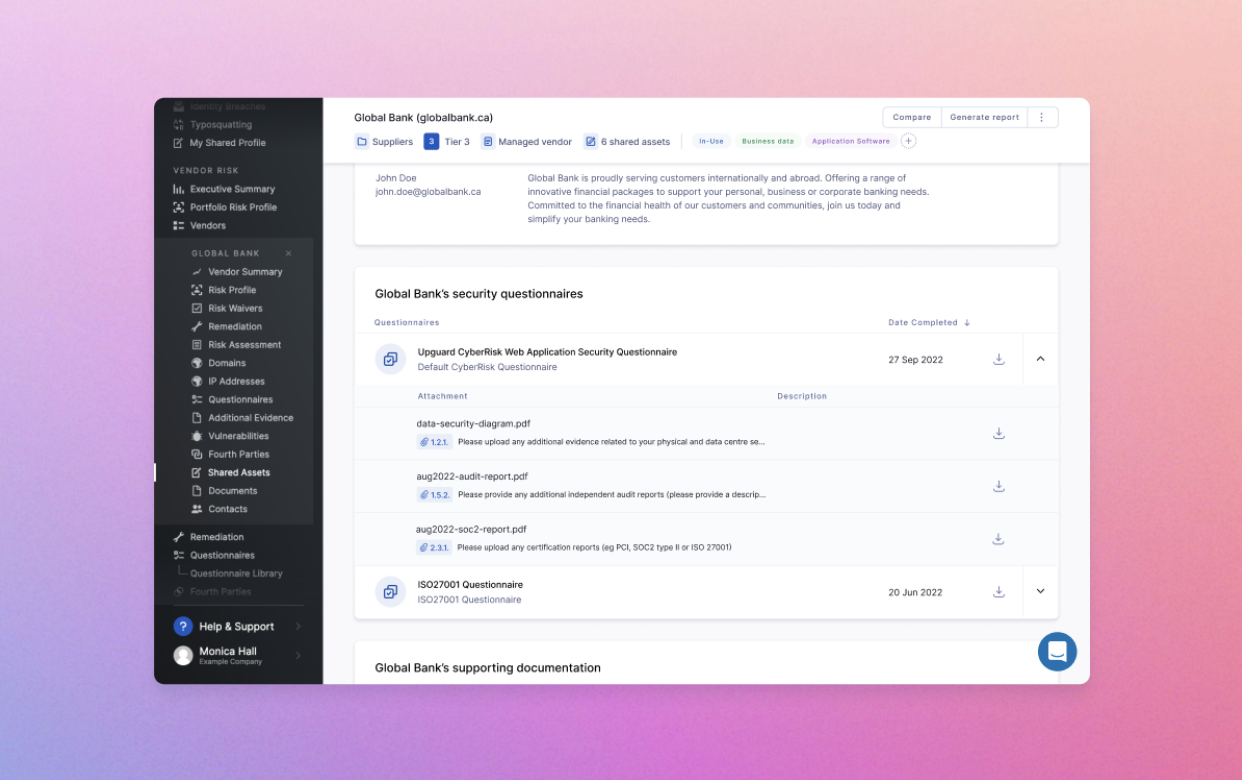Viewport: 1242px width, 780px height.
Task: Click the 1.5.2. attachment reference badge
Action: 434,494
